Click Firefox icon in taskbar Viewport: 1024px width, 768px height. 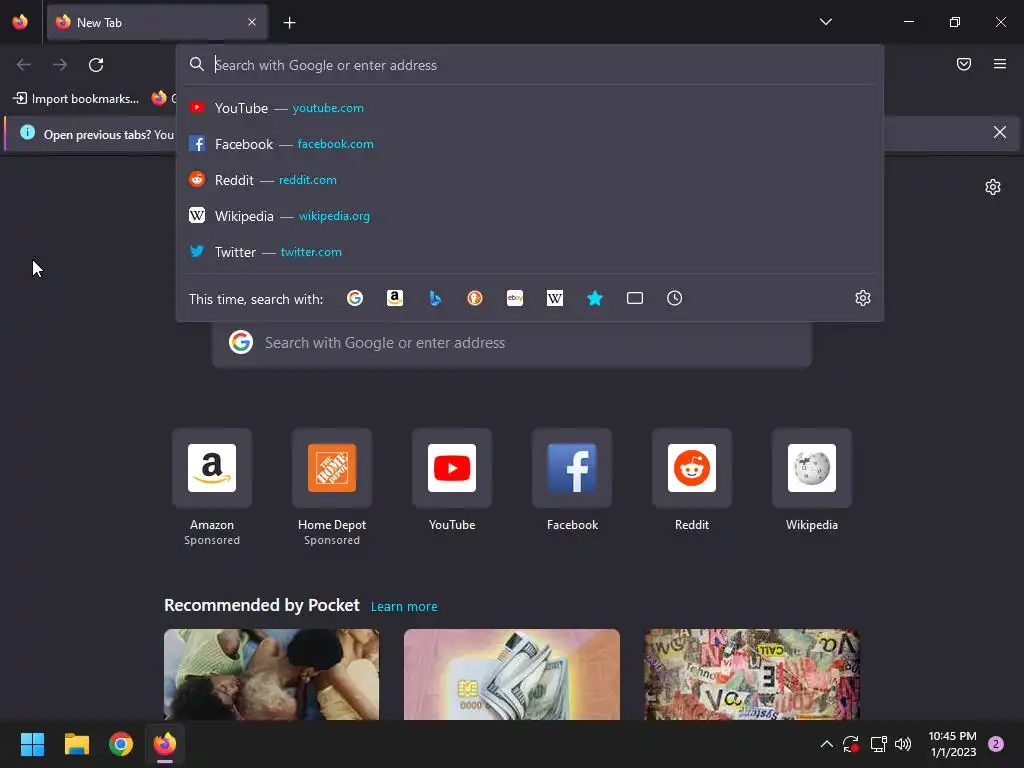(165, 744)
